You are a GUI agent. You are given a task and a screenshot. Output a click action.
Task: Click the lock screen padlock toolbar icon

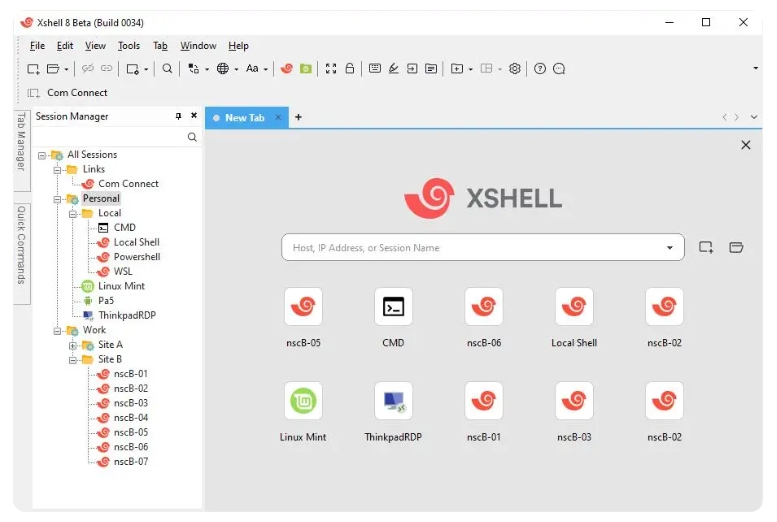pyautogui.click(x=350, y=68)
